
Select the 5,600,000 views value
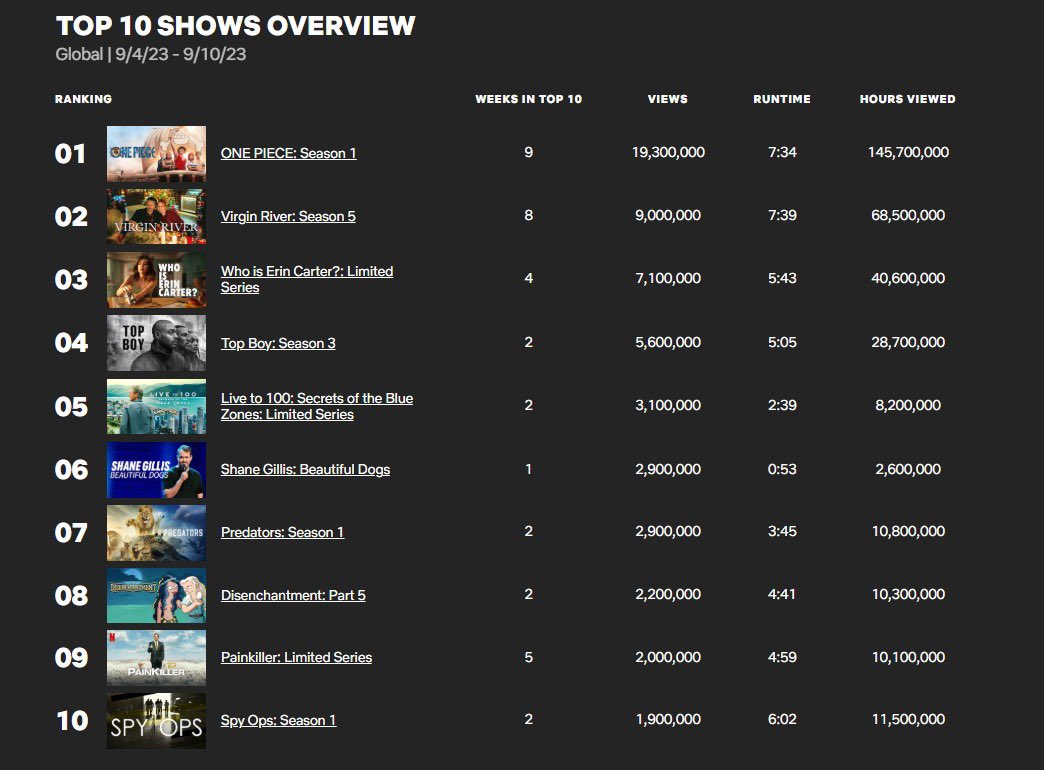668,342
